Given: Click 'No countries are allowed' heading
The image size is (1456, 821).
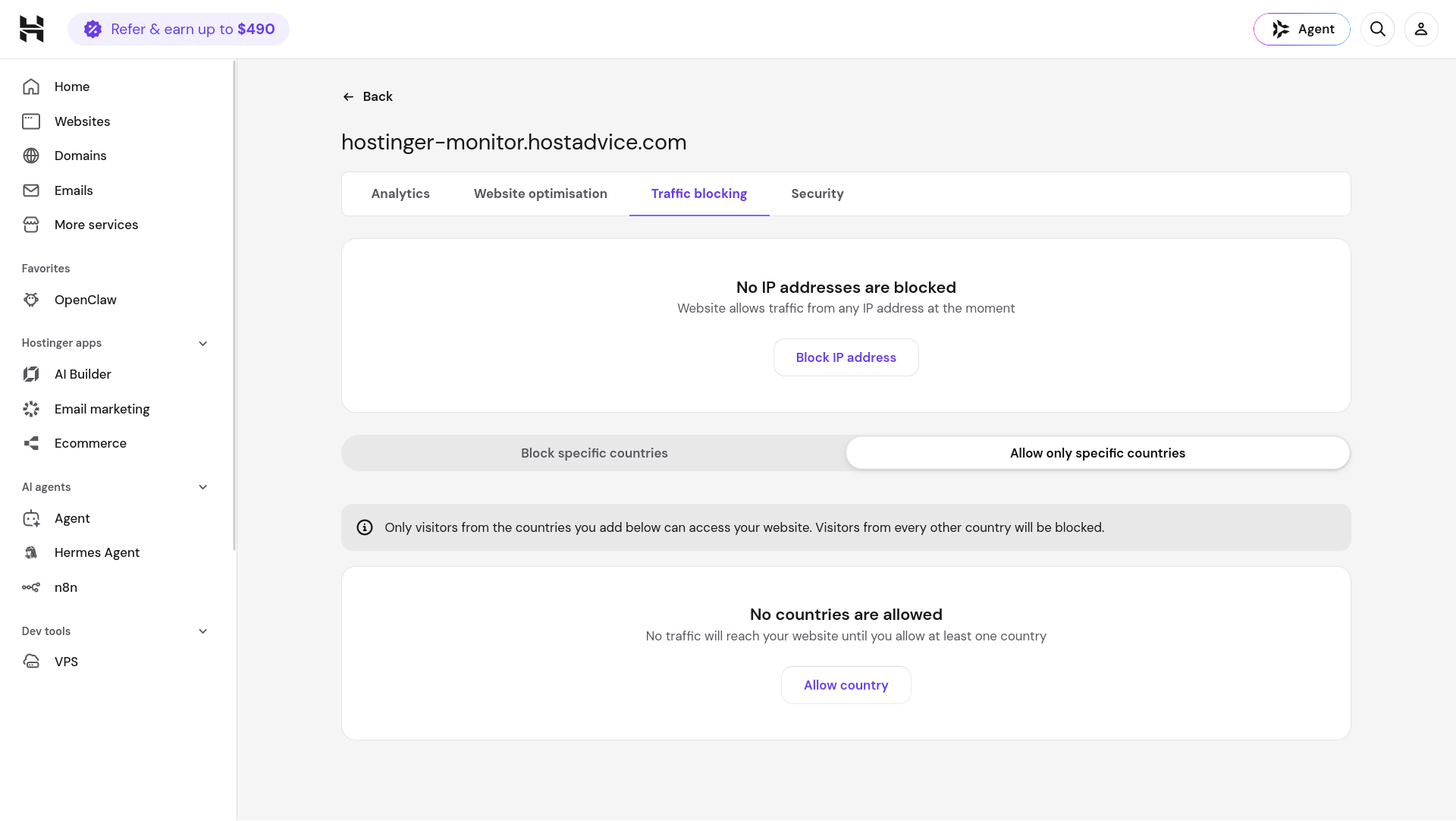Looking at the screenshot, I should coord(846,615).
